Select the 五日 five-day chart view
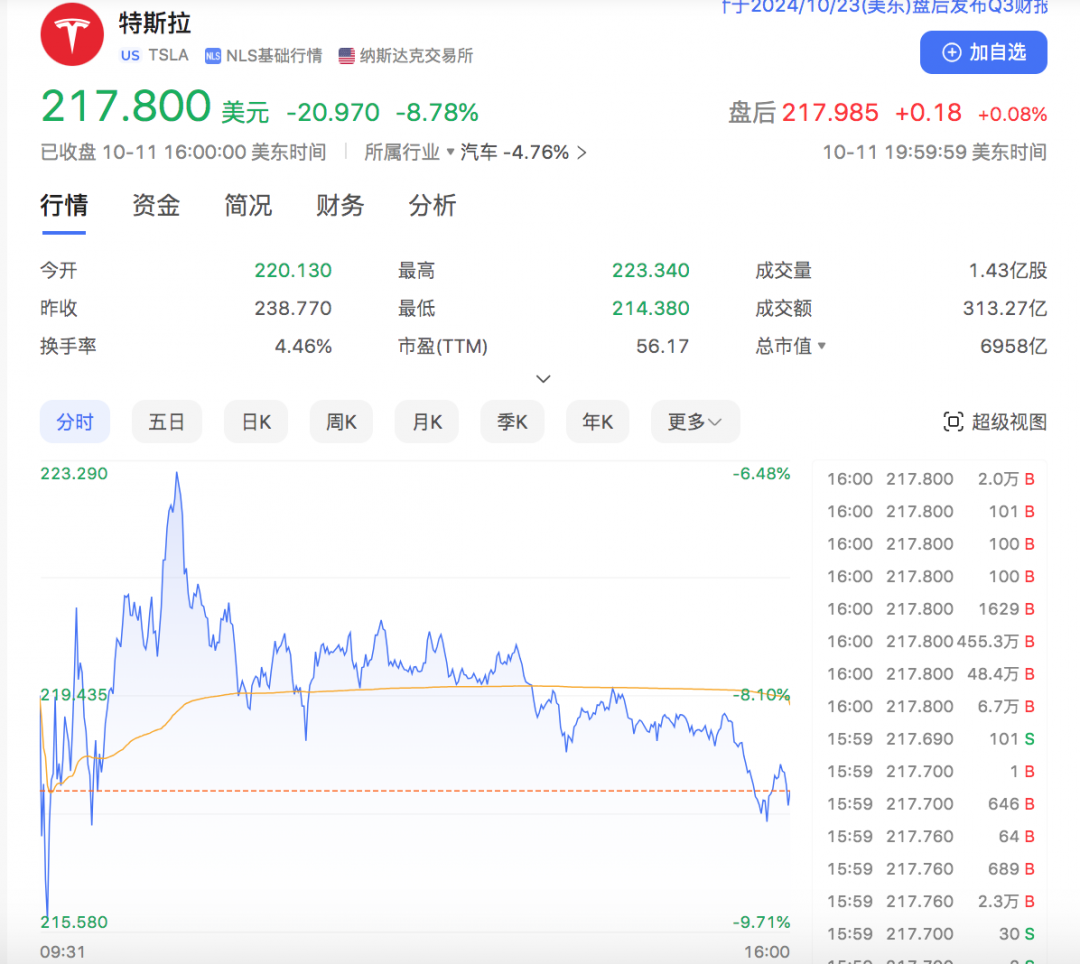1080x964 pixels. click(167, 422)
